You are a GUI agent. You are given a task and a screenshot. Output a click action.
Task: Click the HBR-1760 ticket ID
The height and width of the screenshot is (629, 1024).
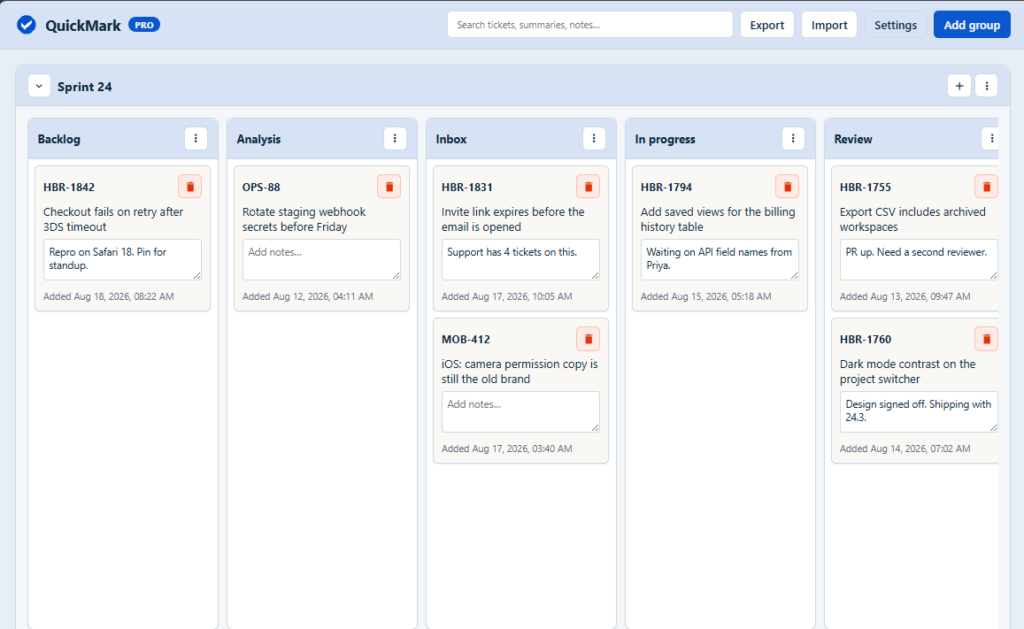pyautogui.click(x=865, y=339)
